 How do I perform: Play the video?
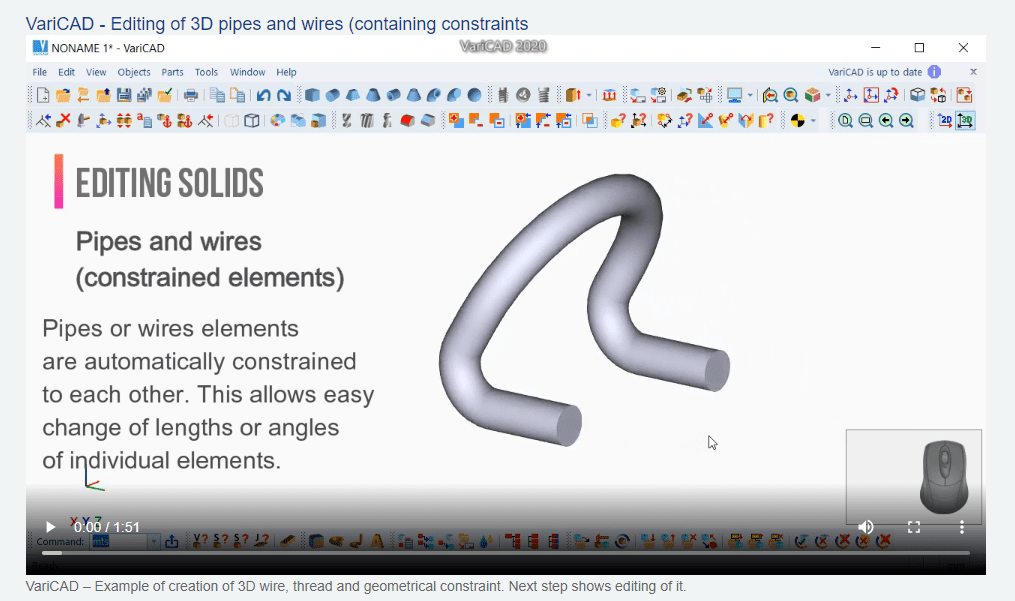click(x=50, y=527)
